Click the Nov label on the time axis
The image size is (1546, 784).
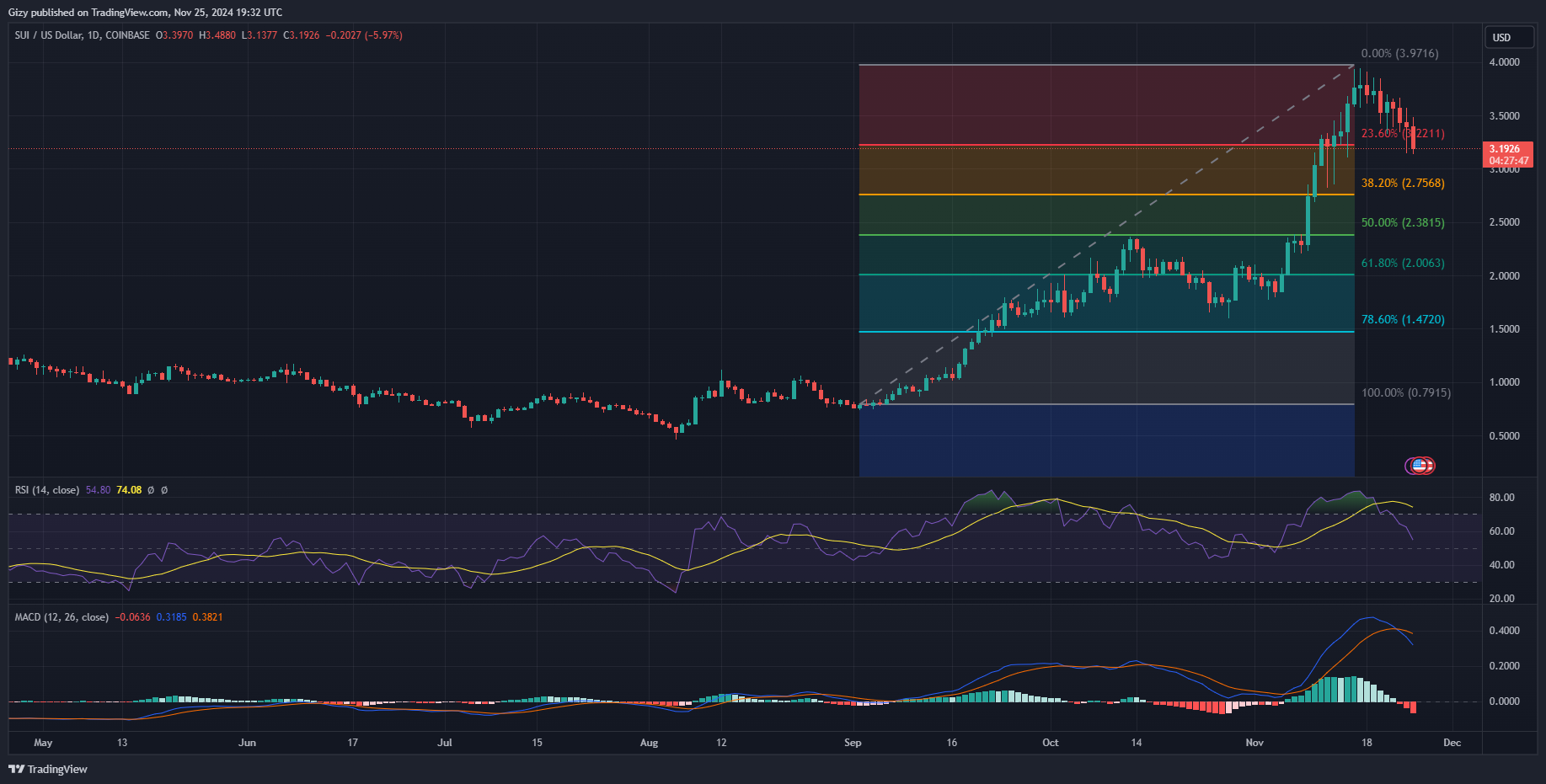[1254, 743]
